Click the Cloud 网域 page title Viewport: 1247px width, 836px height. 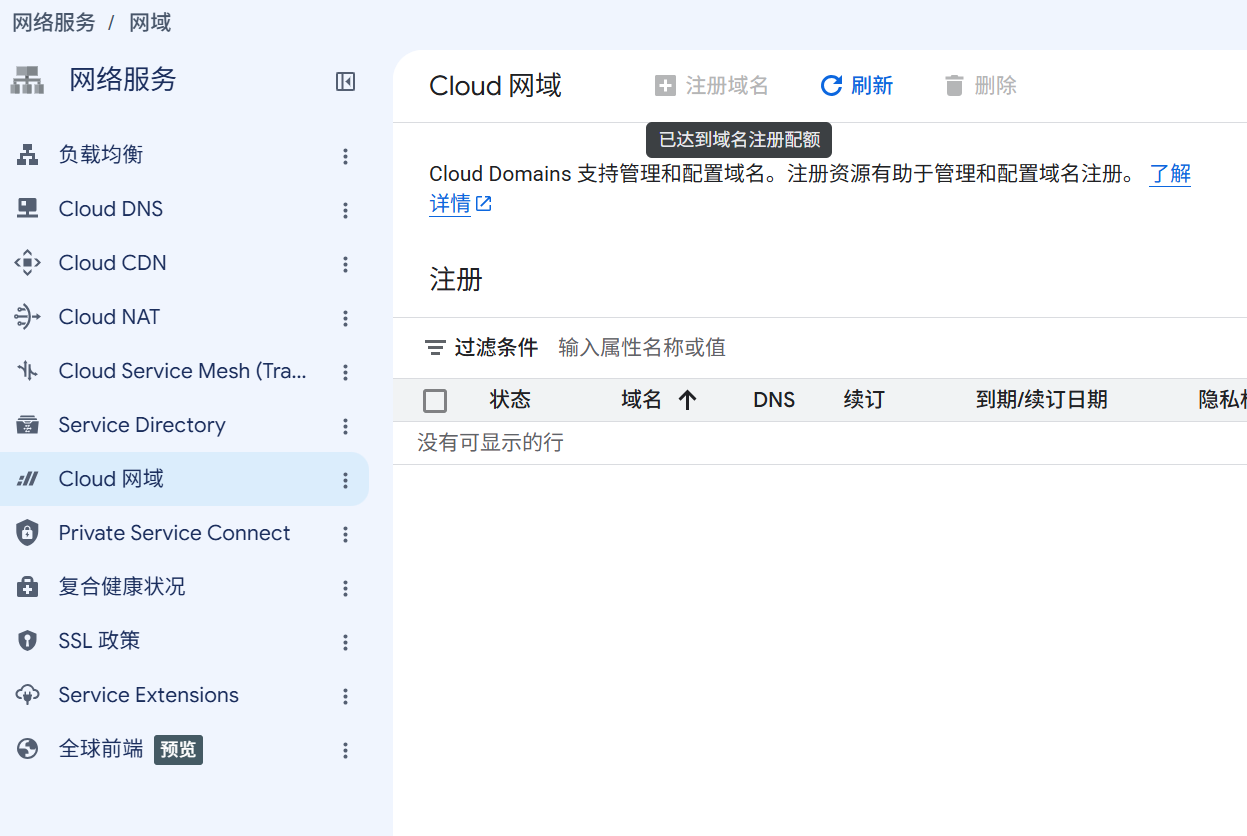pos(496,86)
